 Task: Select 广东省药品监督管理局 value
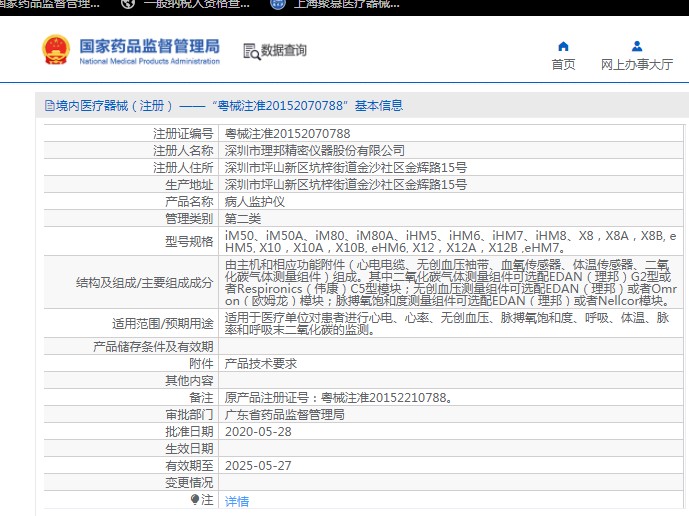point(285,414)
